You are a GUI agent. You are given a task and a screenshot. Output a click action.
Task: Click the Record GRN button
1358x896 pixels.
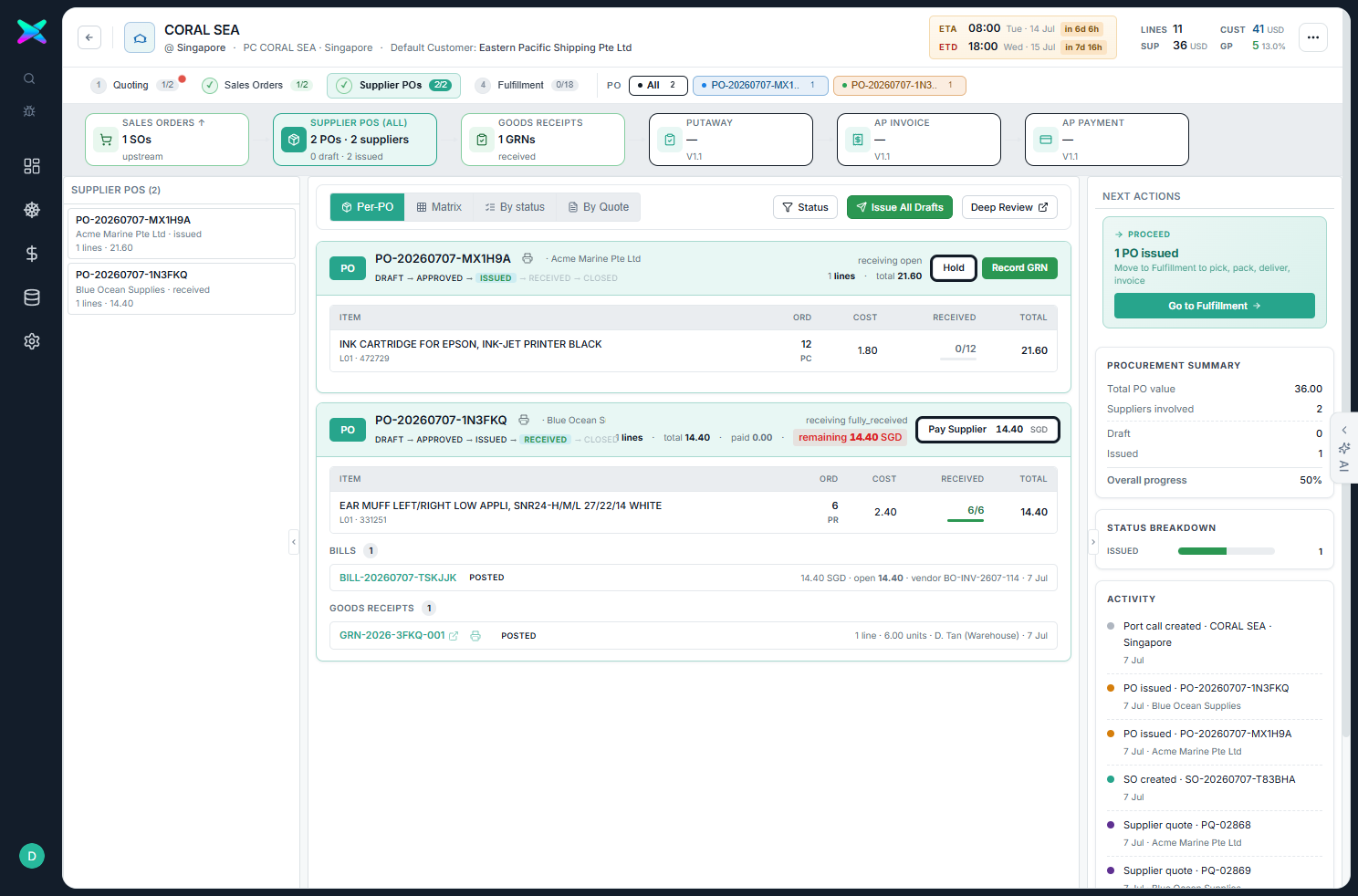(1019, 268)
